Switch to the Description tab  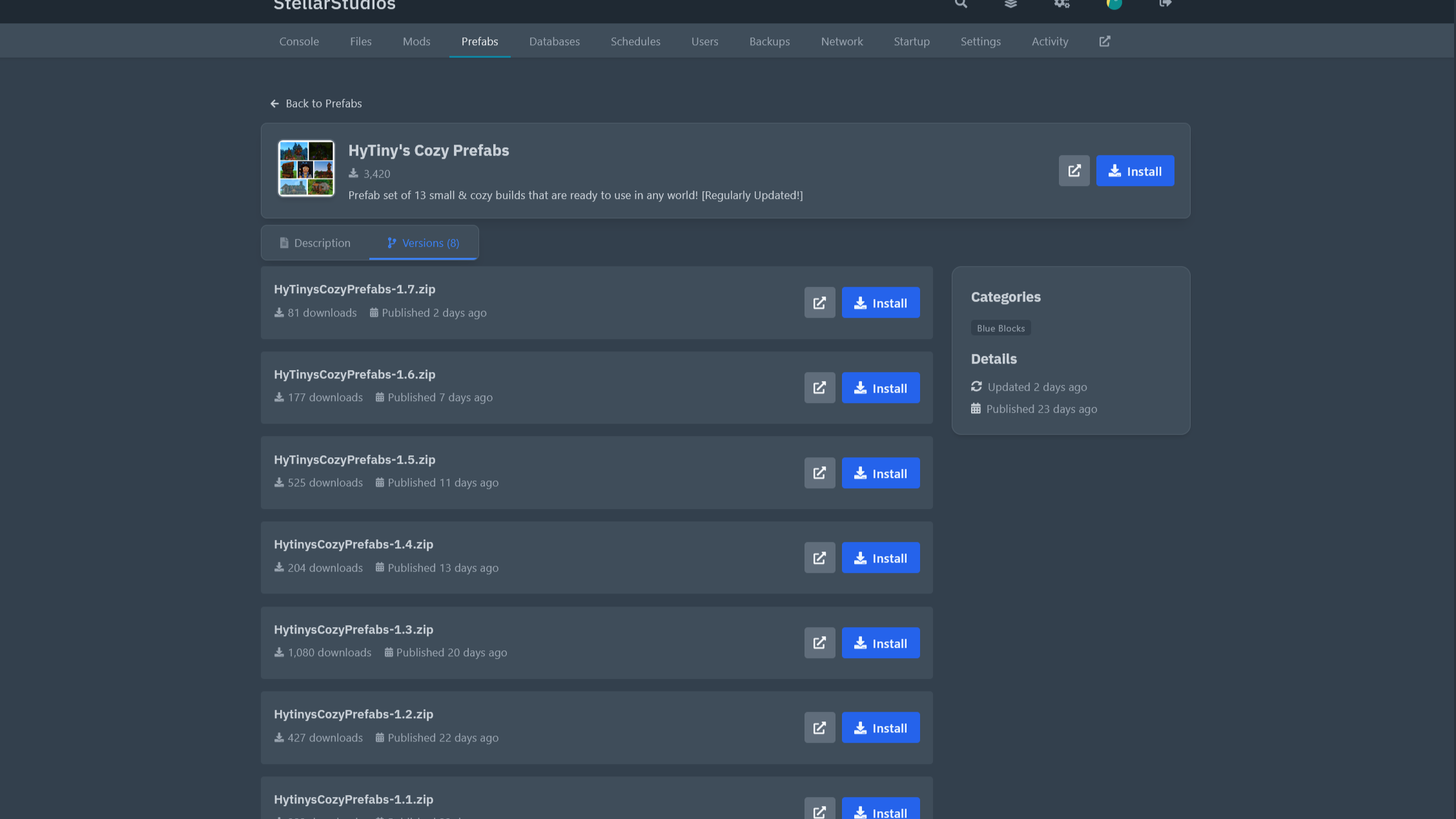click(x=315, y=243)
